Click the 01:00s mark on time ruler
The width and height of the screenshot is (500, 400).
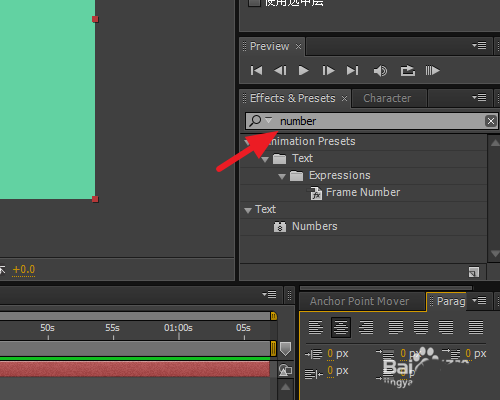(x=178, y=328)
